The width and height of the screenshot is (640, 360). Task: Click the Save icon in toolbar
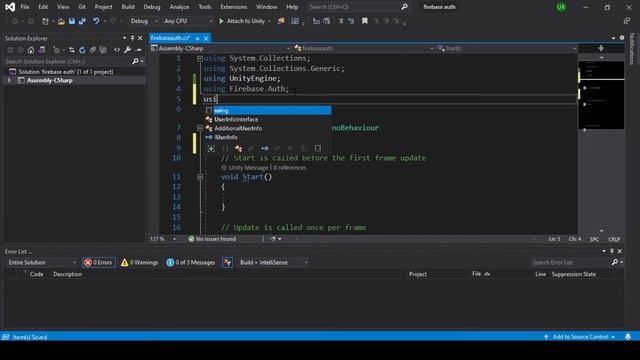pyautogui.click(x=72, y=21)
